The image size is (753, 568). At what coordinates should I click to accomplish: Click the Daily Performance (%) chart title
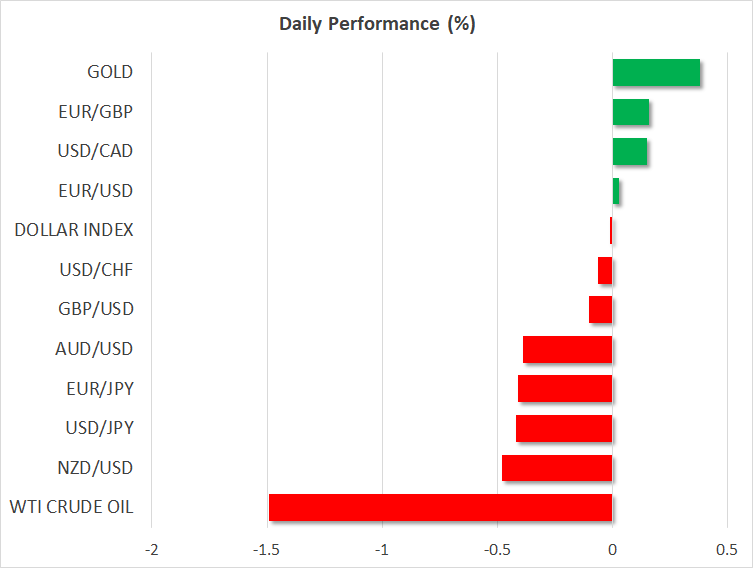point(376,24)
